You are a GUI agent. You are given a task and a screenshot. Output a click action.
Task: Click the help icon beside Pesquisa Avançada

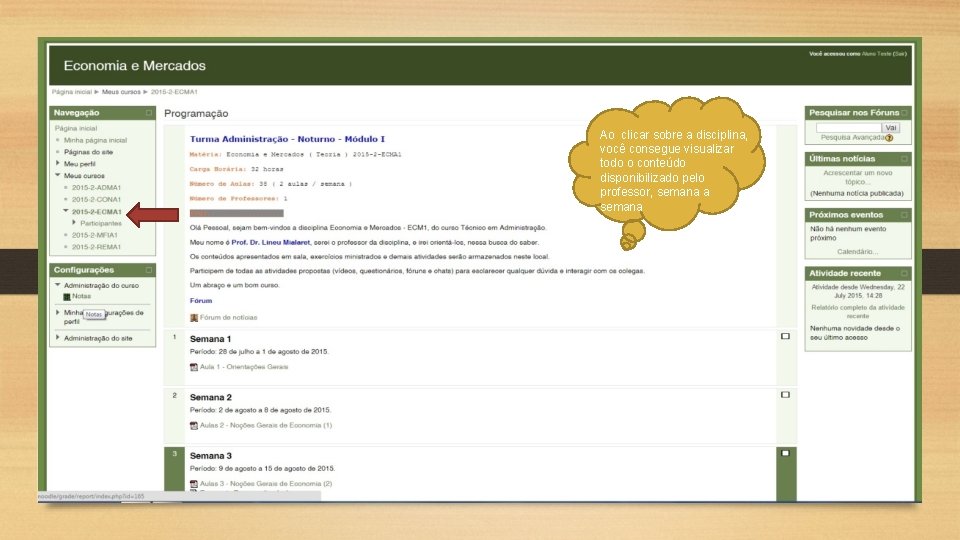[889, 138]
